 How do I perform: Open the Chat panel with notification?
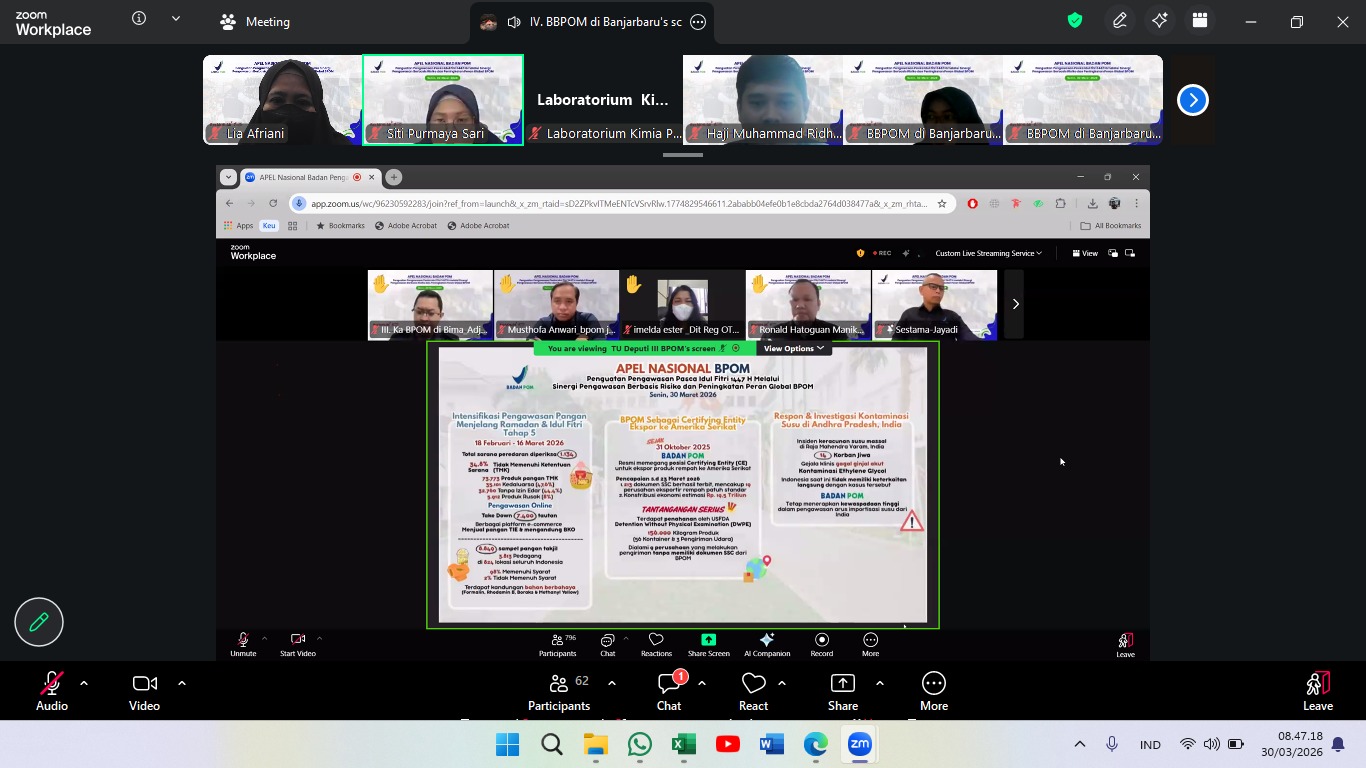coord(669,690)
